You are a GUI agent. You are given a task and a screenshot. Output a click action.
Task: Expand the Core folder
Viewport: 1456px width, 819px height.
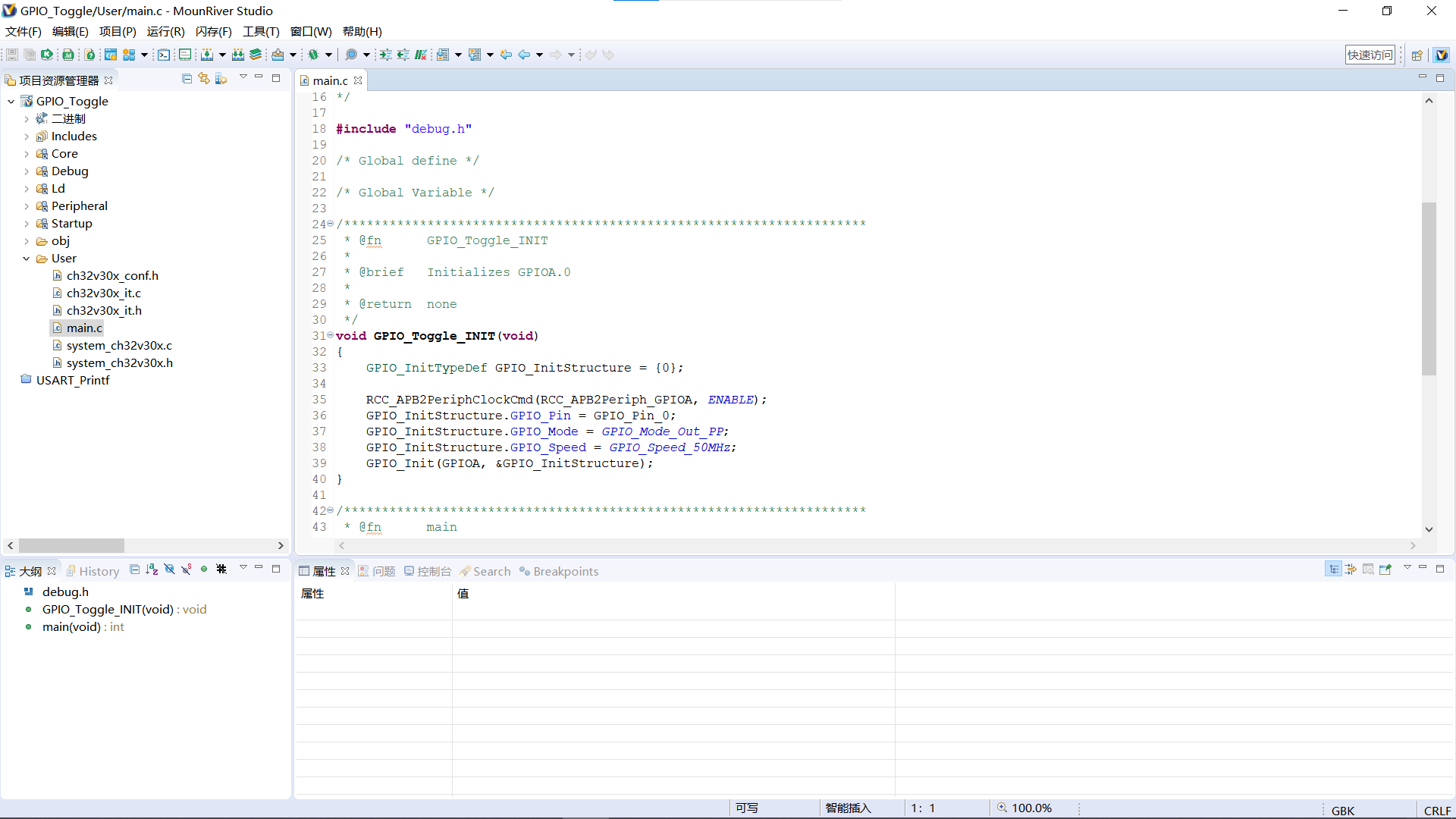click(x=27, y=154)
